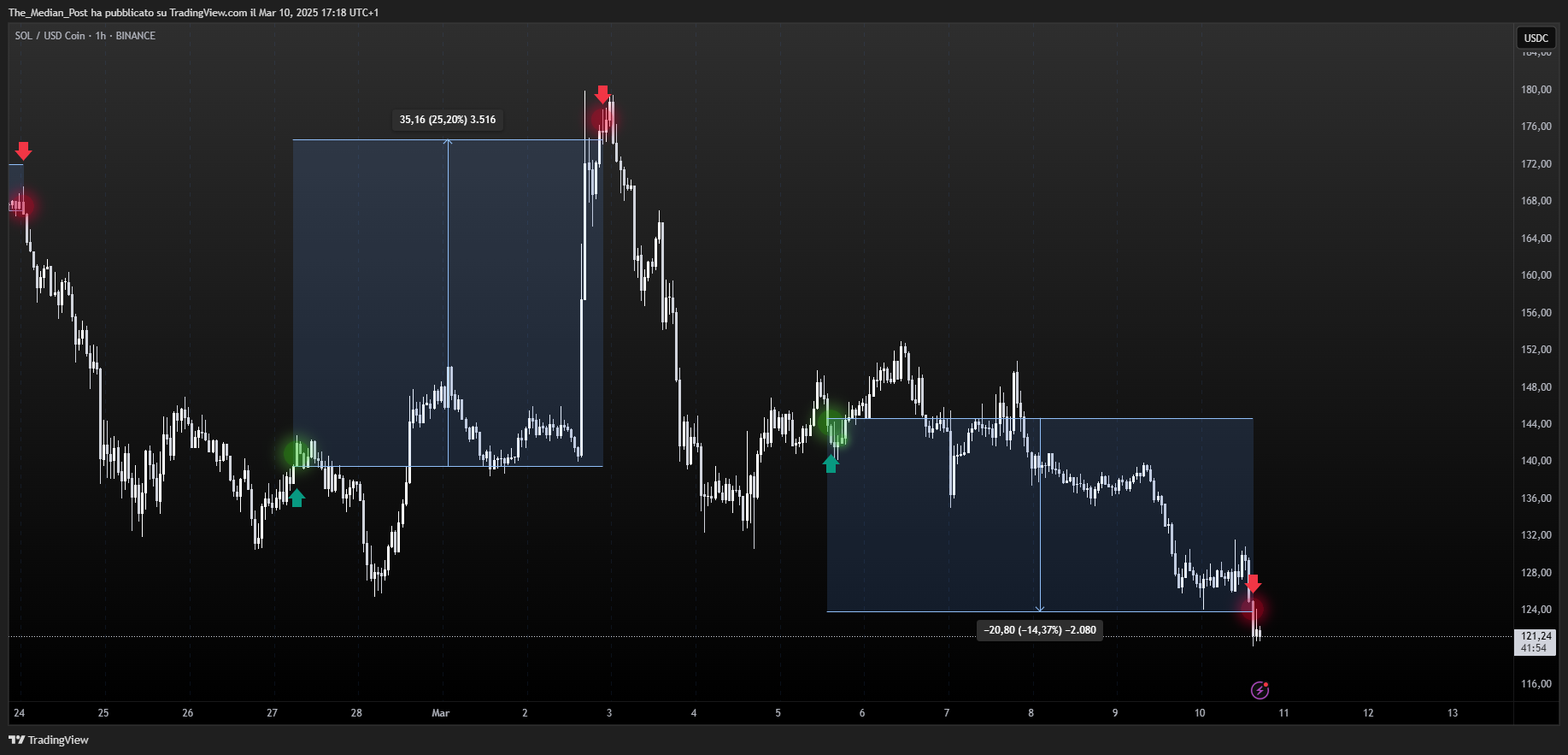The height and width of the screenshot is (755, 1568).
Task: Click the red sell arrow on February 24
Action: click(x=24, y=151)
